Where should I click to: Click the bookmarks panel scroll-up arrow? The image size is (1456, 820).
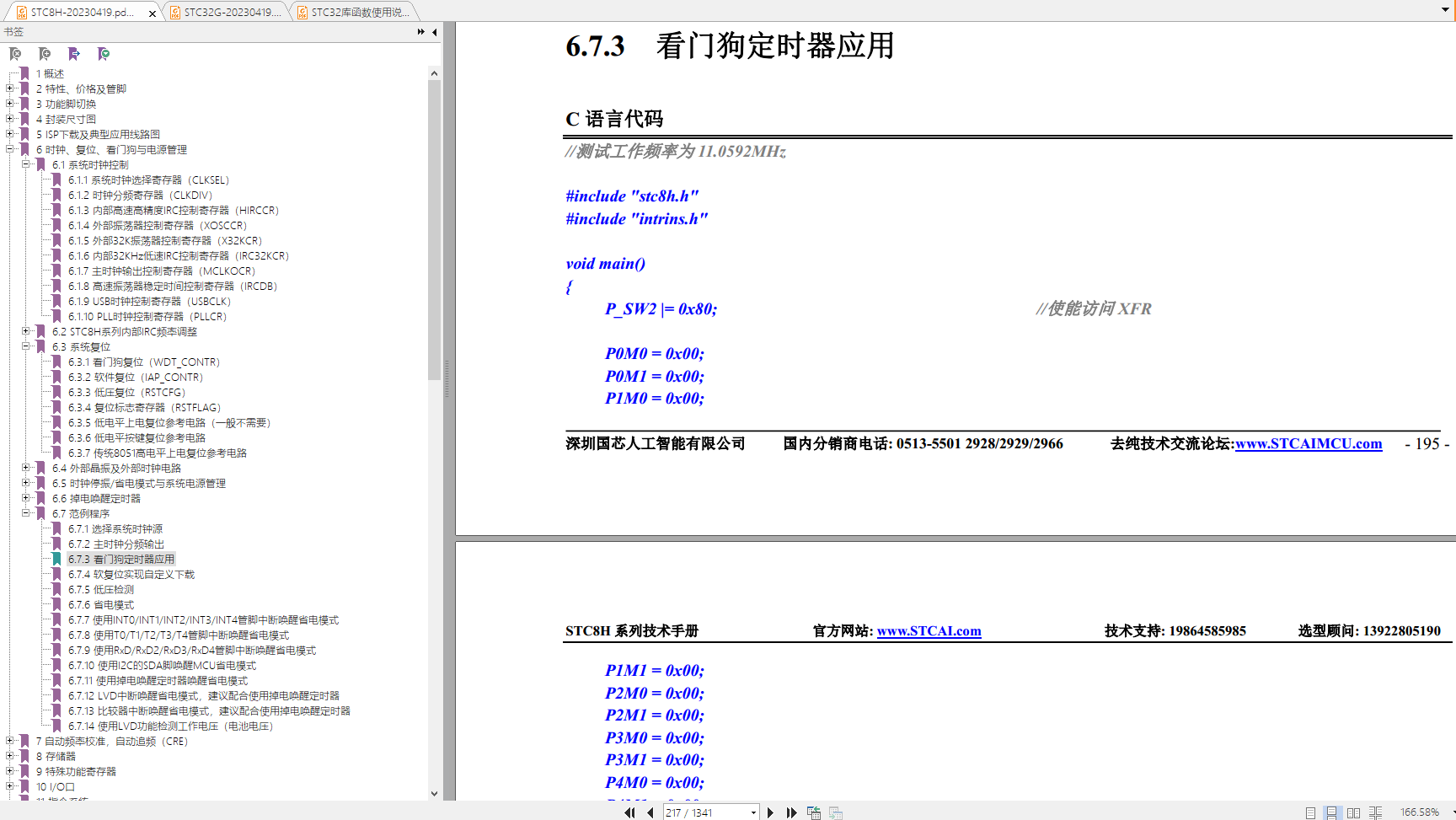pos(435,73)
